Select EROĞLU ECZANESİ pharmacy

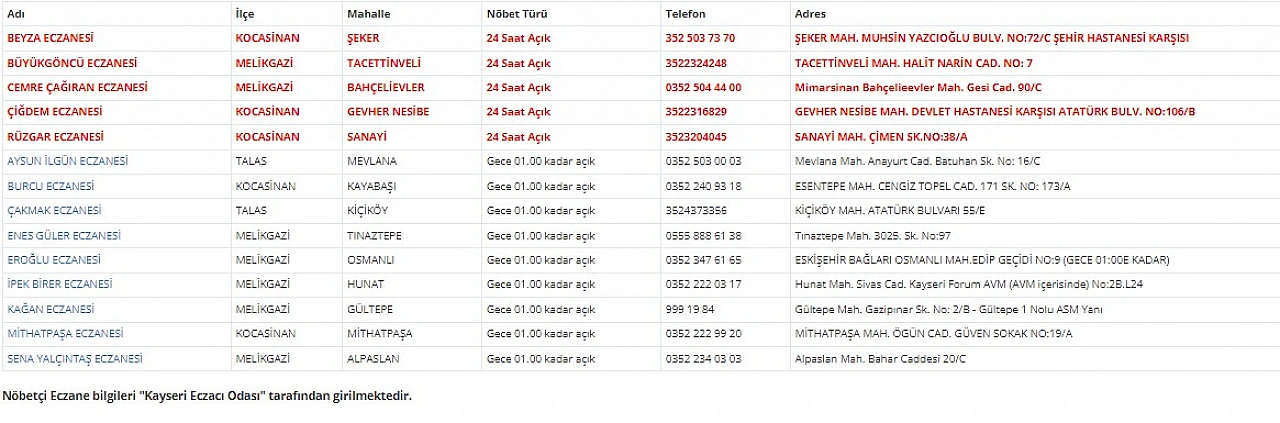pyautogui.click(x=53, y=260)
